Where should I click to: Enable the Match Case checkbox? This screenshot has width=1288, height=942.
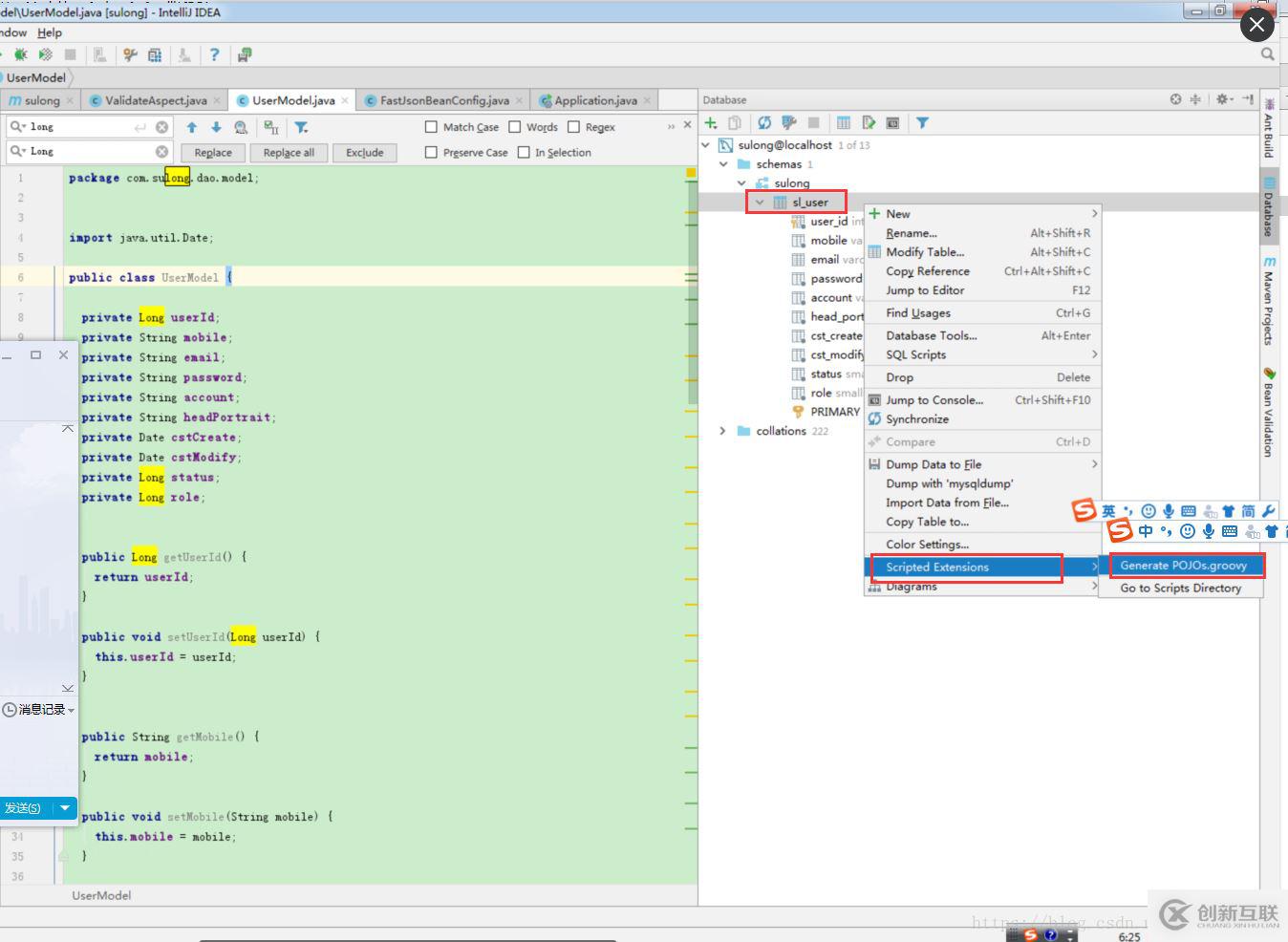(x=431, y=127)
